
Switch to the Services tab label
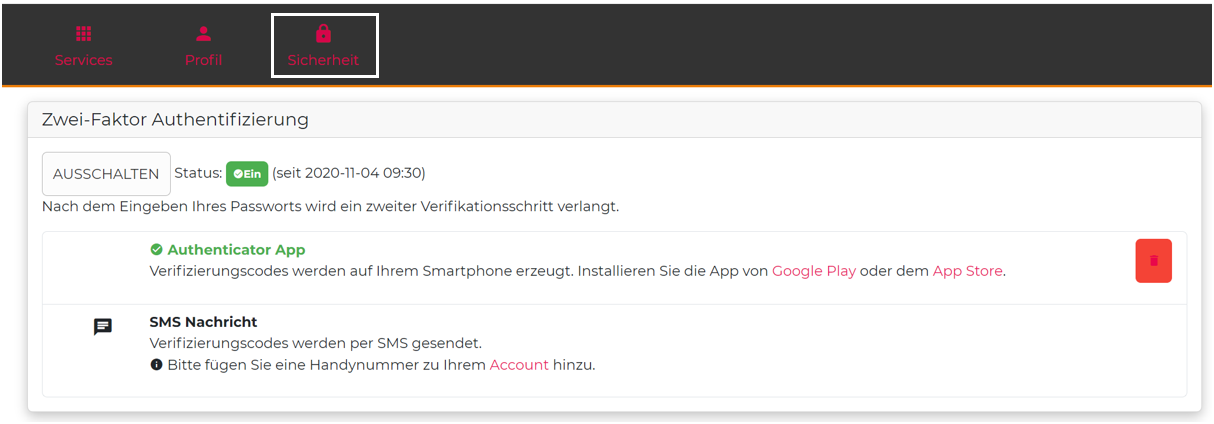(x=84, y=60)
